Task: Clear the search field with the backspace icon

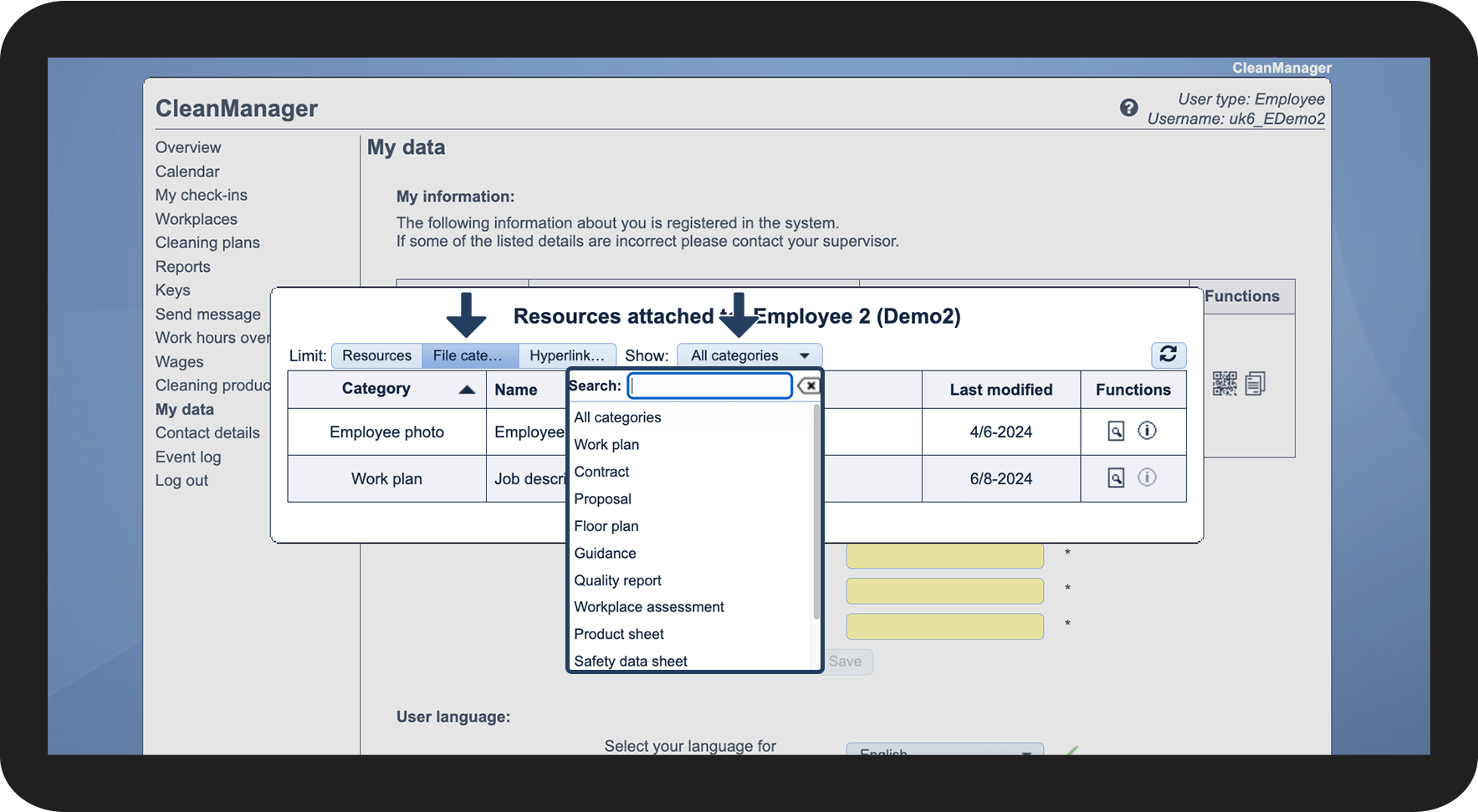Action: (809, 386)
